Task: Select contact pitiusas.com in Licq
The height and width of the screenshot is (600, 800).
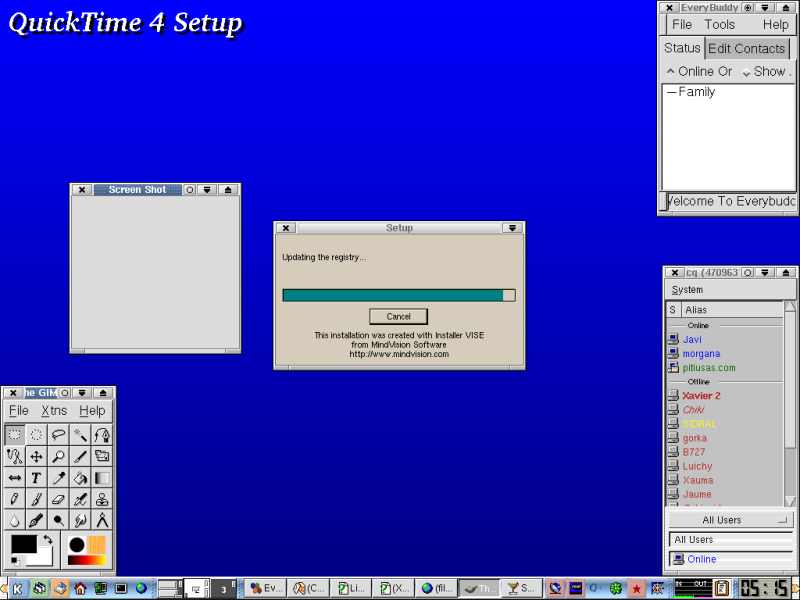Action: 709,367
